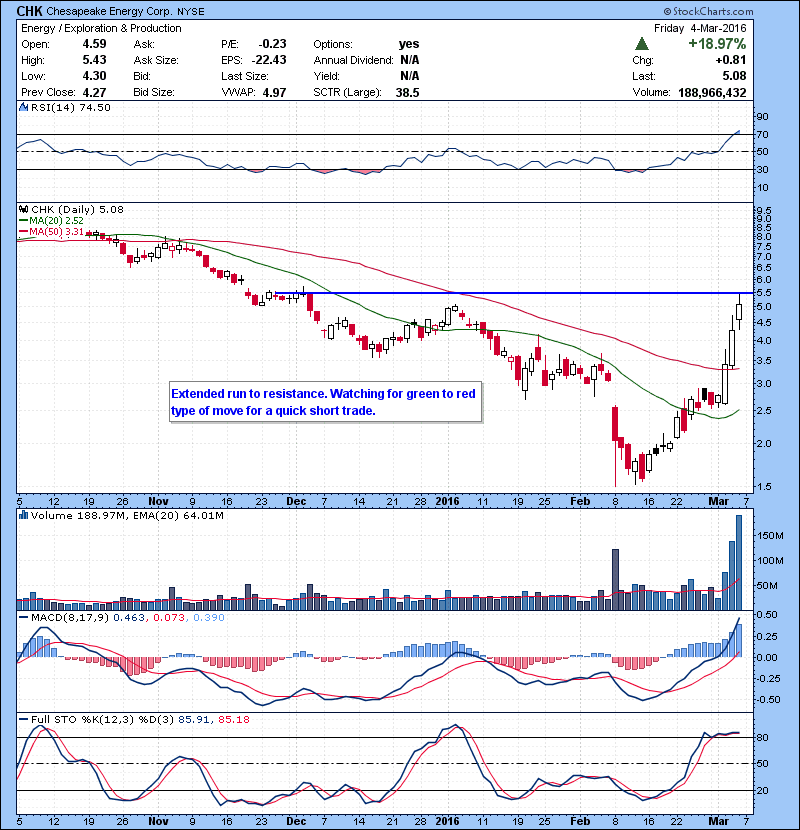
Task: Click the green up-triangle change indicator
Action: 642,43
